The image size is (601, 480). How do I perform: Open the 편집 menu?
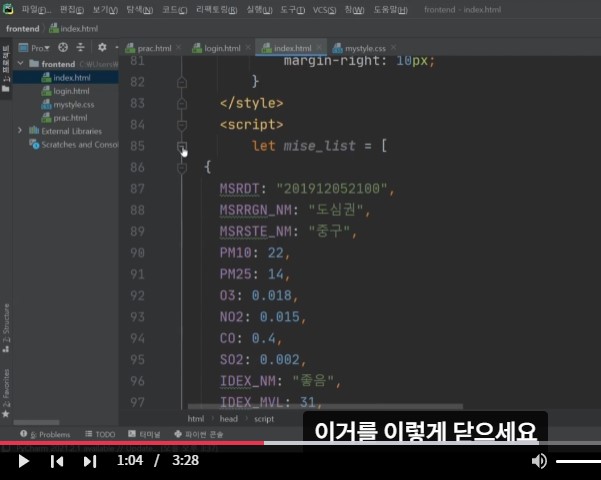[x=72, y=10]
